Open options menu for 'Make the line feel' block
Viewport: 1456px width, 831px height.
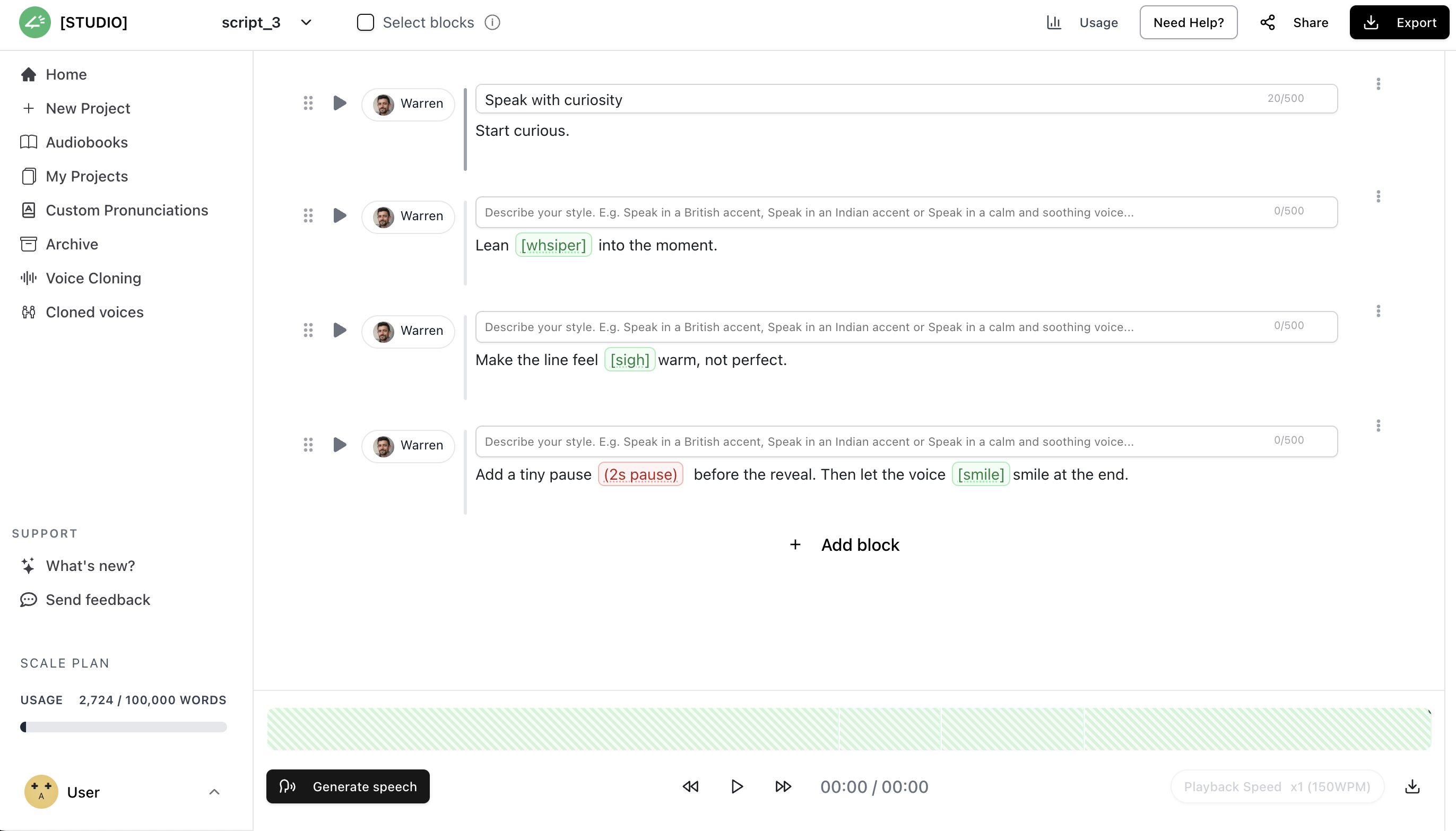pyautogui.click(x=1379, y=311)
